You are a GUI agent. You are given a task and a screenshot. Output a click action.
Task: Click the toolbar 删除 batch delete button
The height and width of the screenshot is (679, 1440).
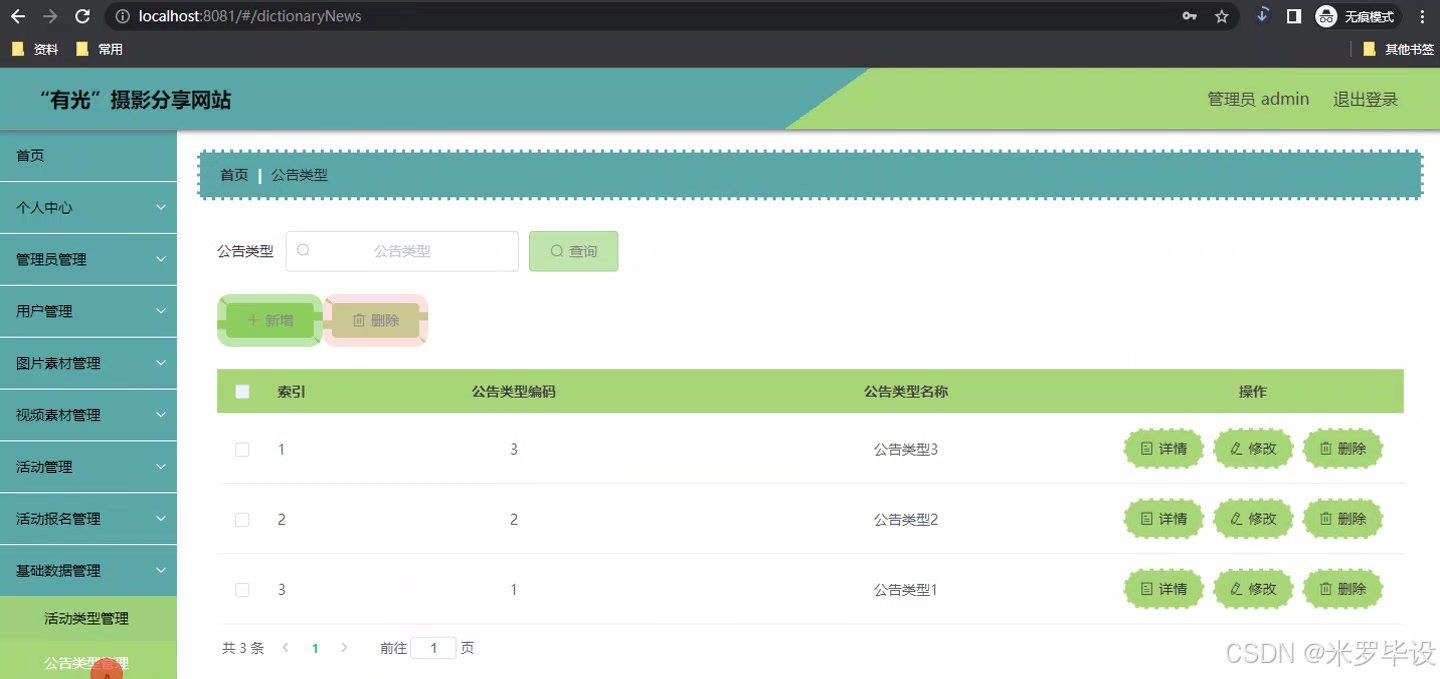point(376,320)
